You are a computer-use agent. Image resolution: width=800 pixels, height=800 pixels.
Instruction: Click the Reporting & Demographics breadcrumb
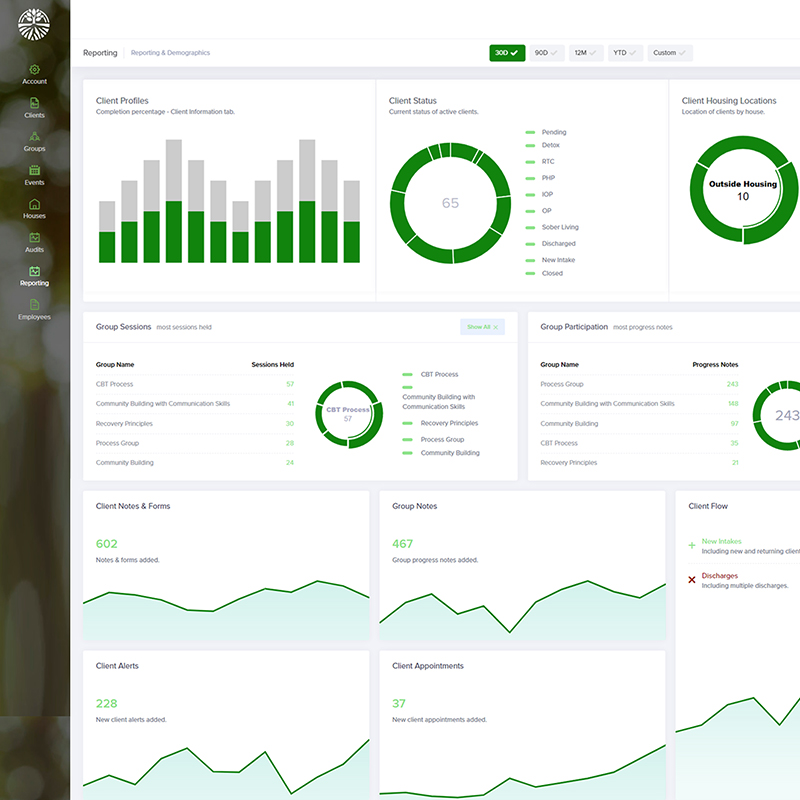tap(170, 53)
